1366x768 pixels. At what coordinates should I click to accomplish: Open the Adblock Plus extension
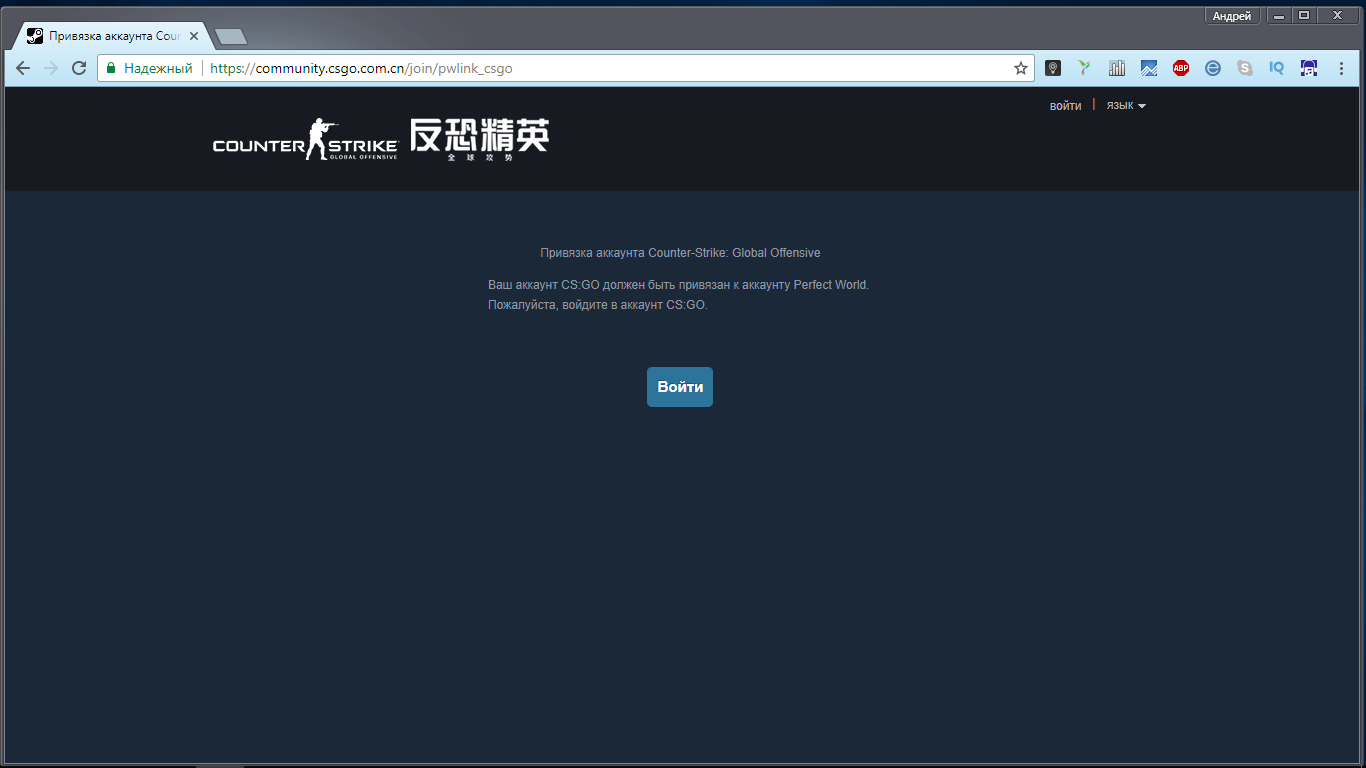pos(1181,68)
